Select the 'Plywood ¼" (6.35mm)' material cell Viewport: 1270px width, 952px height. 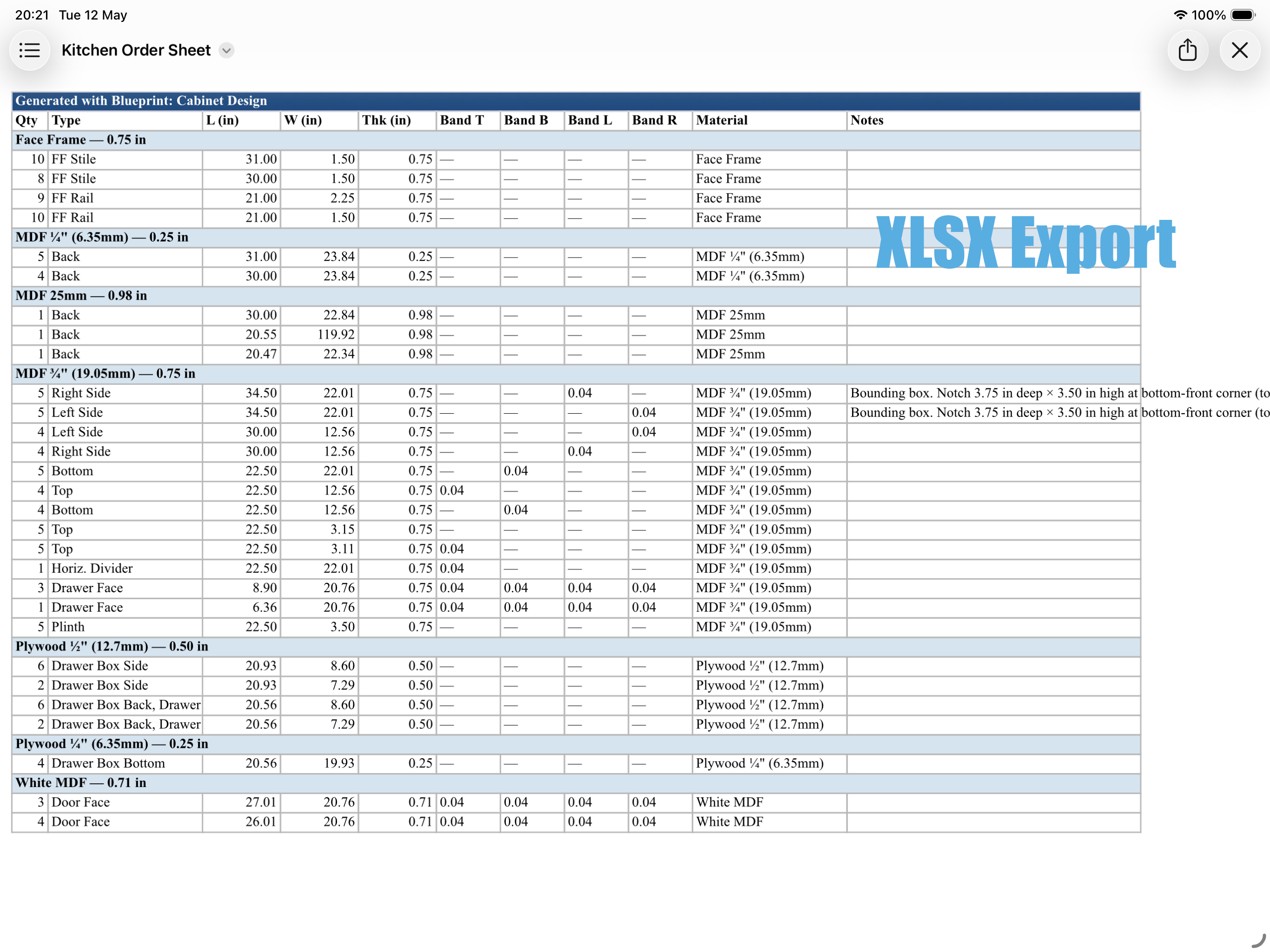click(769, 764)
